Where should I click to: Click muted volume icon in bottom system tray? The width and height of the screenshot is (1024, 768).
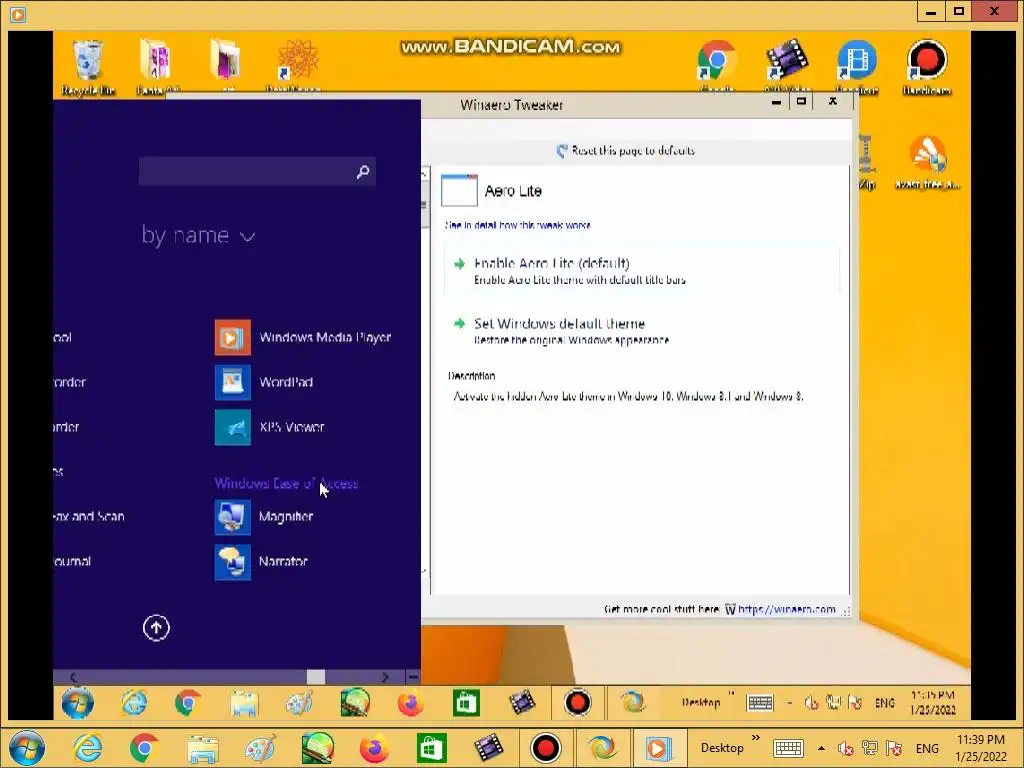point(846,748)
